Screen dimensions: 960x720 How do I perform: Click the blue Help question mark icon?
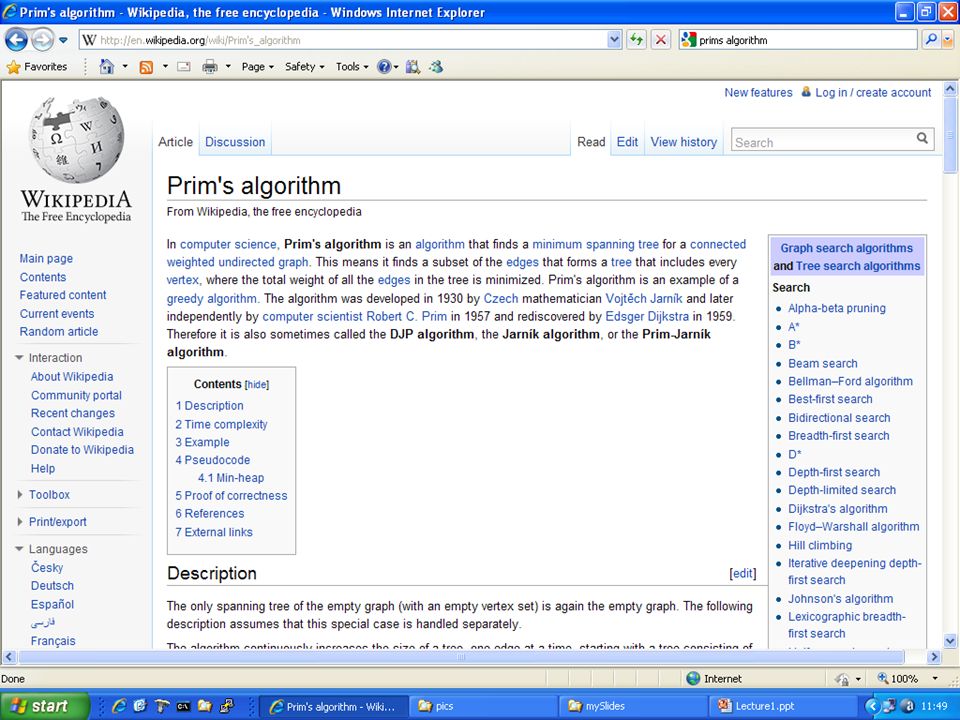384,67
